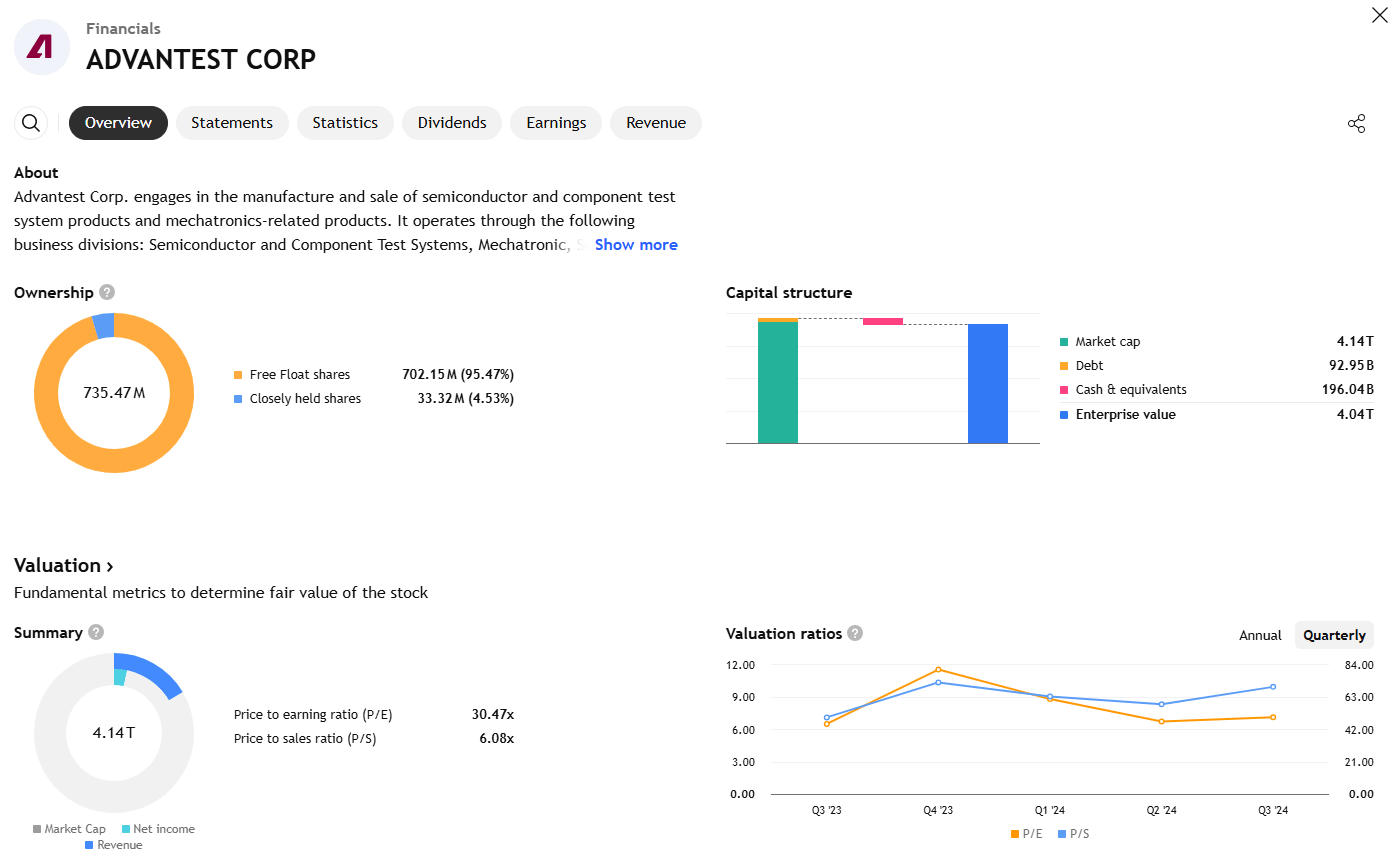Click the blue enterprise value bar
The image size is (1398, 863).
tap(988, 383)
